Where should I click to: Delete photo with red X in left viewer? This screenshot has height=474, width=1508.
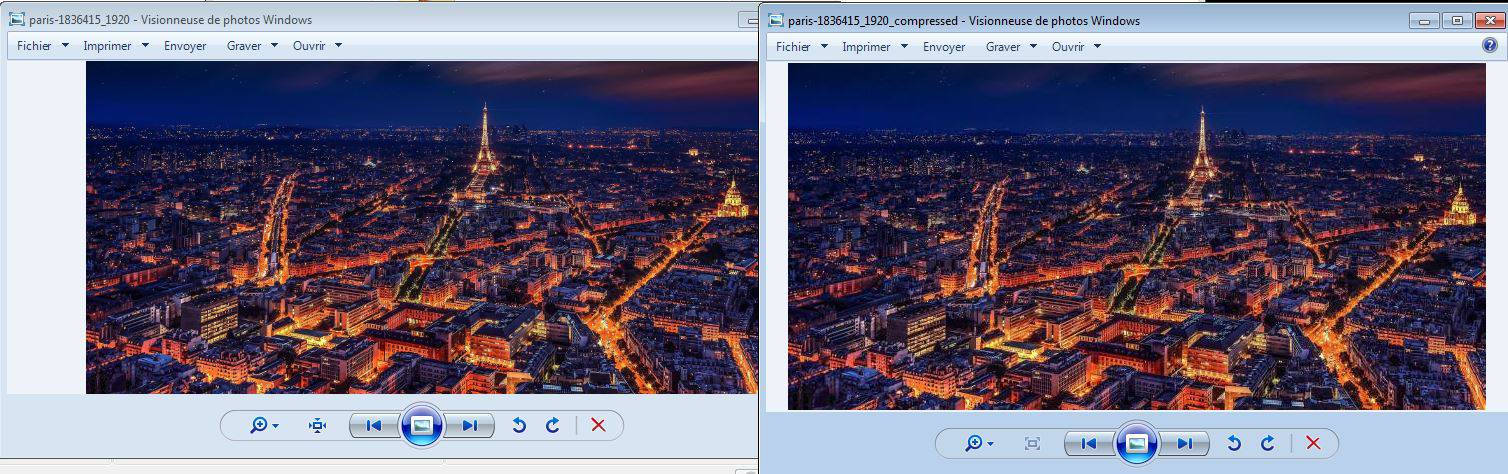tap(598, 426)
